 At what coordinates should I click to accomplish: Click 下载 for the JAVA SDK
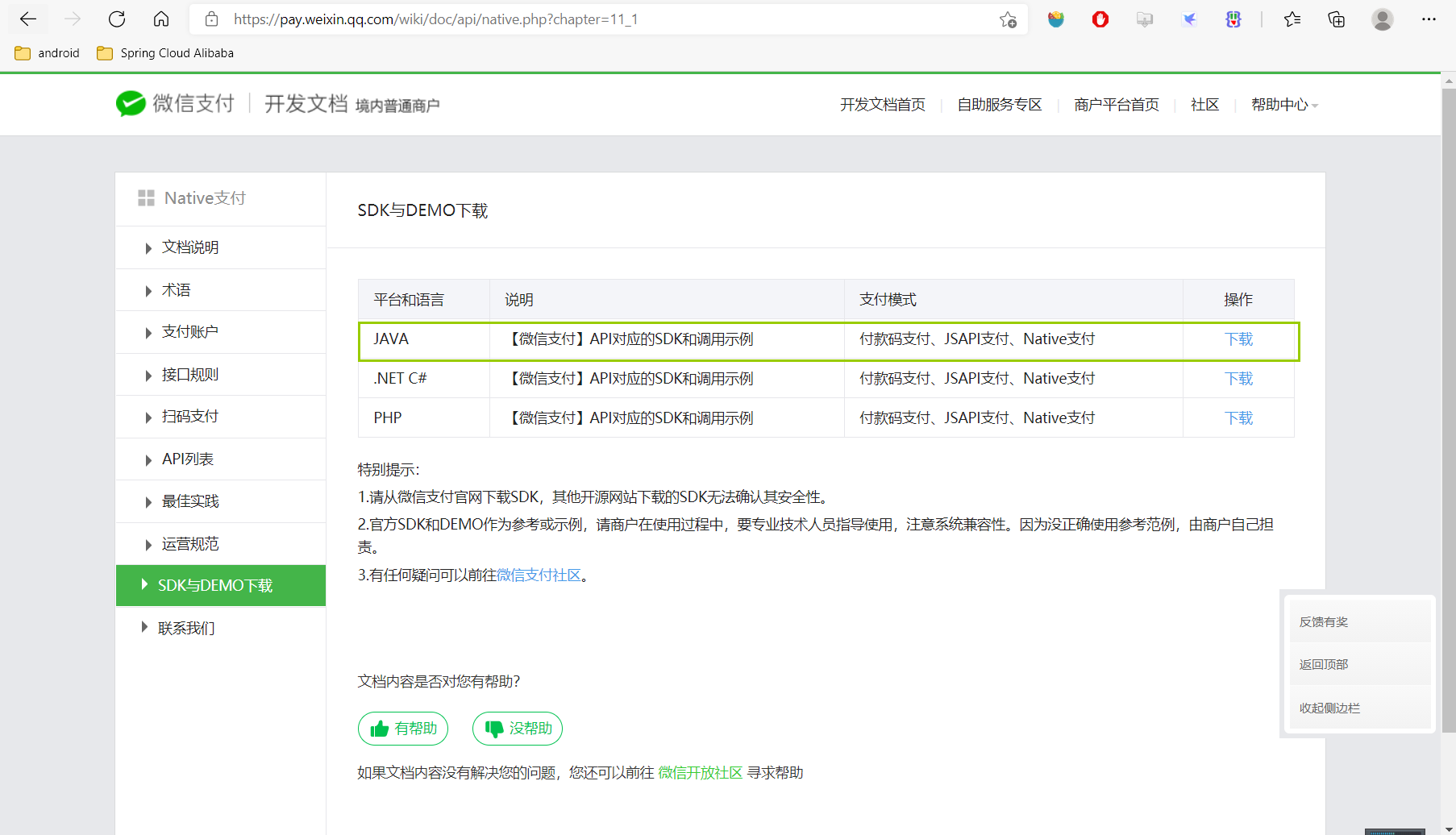tap(1238, 339)
